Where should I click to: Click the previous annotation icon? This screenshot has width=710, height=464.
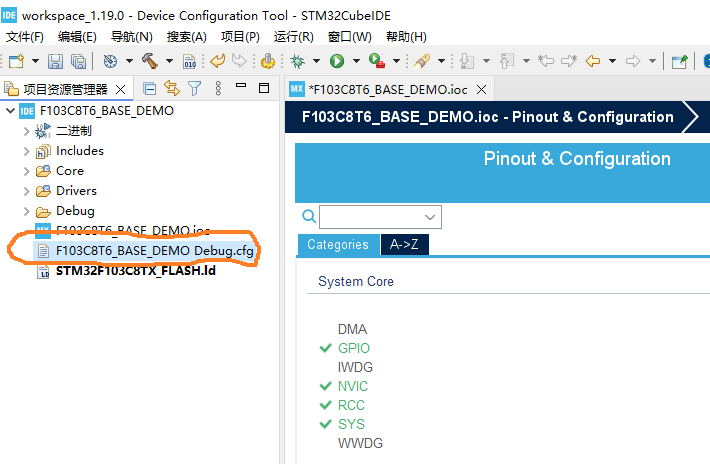(507, 61)
